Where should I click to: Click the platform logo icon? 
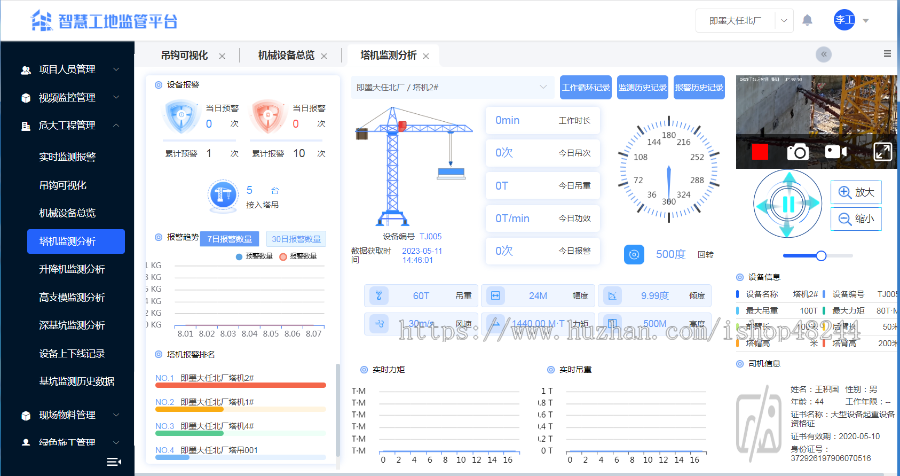click(41, 21)
